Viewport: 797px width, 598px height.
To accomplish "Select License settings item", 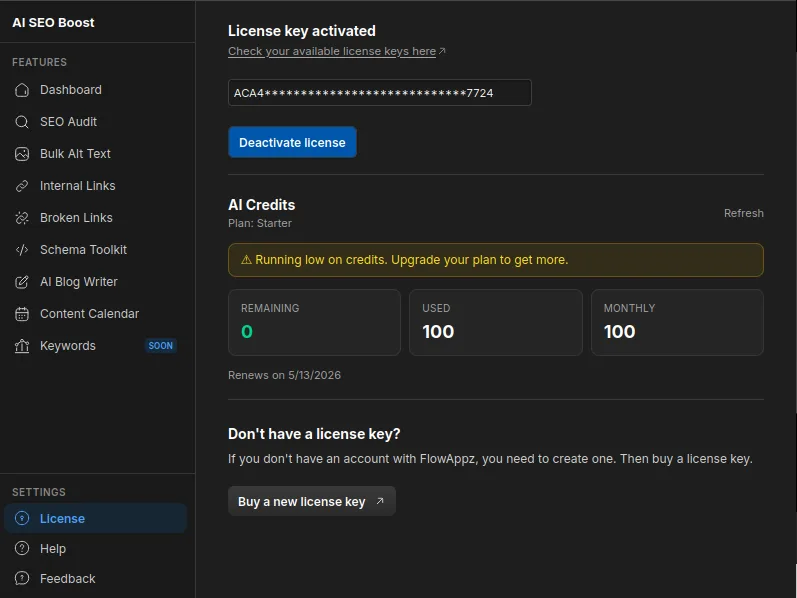I will (x=96, y=518).
